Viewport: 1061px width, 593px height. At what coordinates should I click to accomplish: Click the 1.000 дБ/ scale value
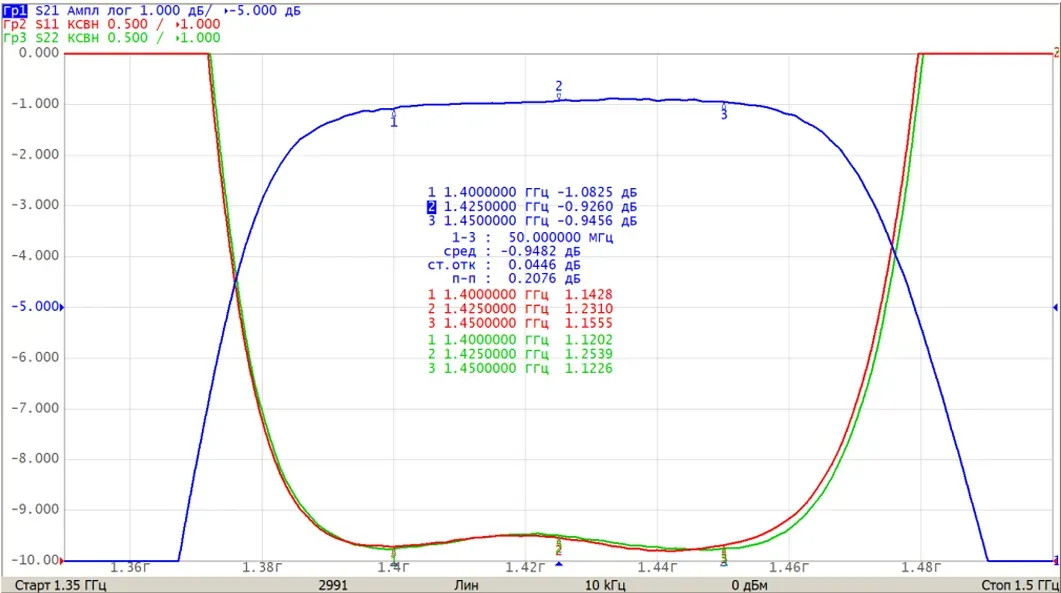point(177,11)
